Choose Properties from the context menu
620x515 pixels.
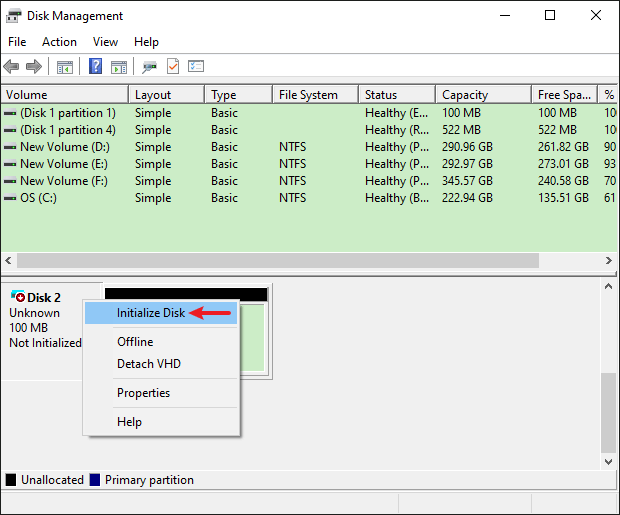click(x=161, y=393)
